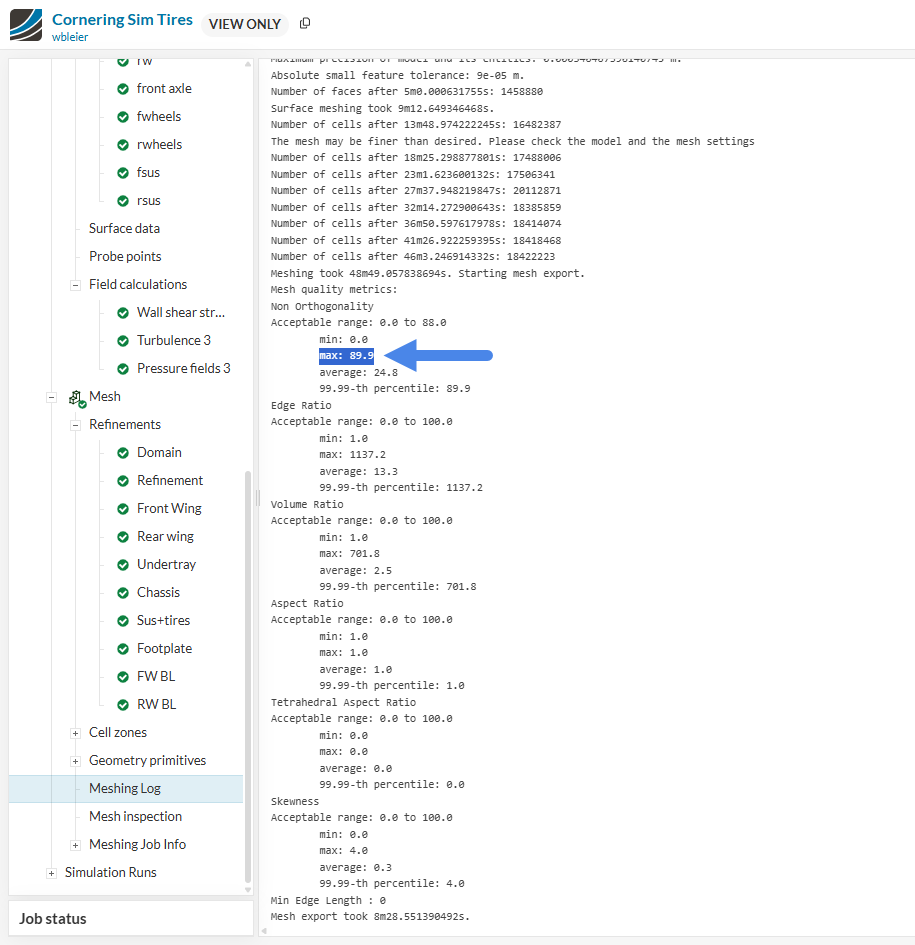Select the FW BL refinement
The image size is (915, 945).
156,676
